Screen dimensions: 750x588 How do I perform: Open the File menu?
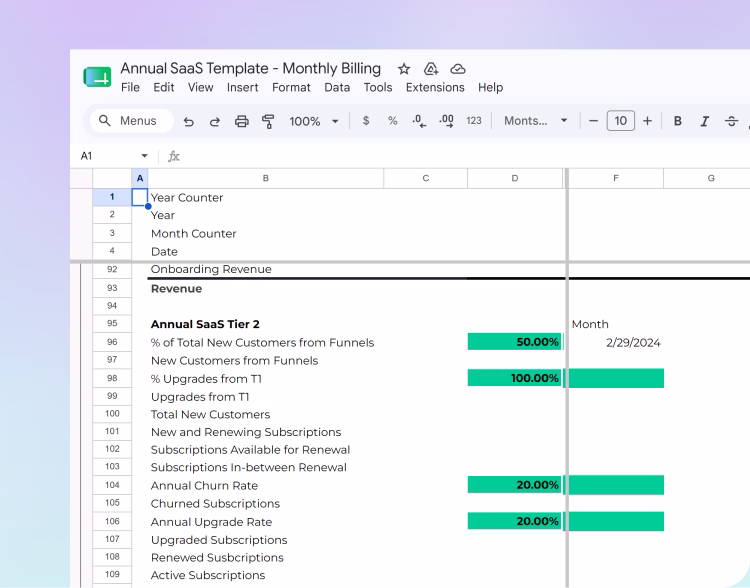pyautogui.click(x=130, y=88)
